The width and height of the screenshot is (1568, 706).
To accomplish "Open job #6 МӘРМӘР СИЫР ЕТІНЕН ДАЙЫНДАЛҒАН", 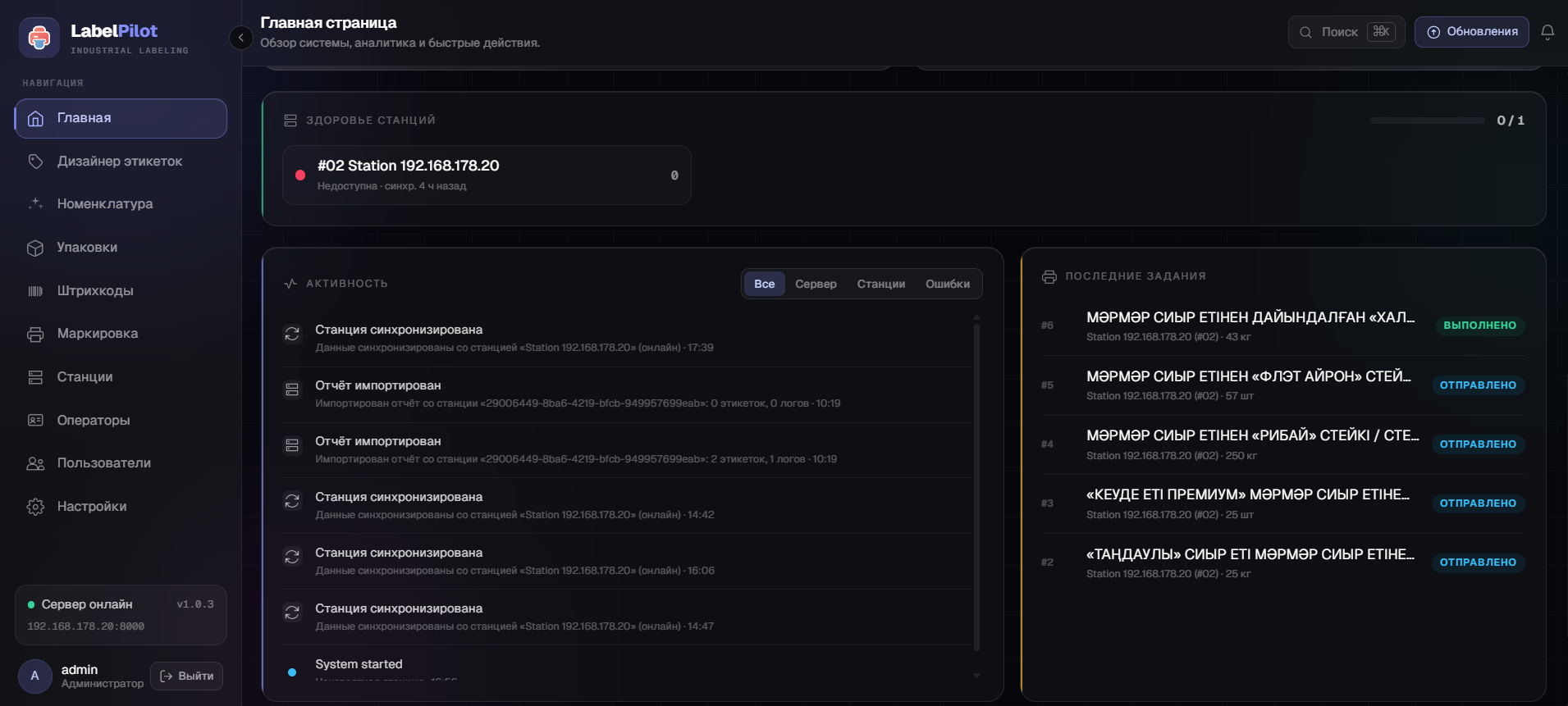I will (x=1283, y=326).
